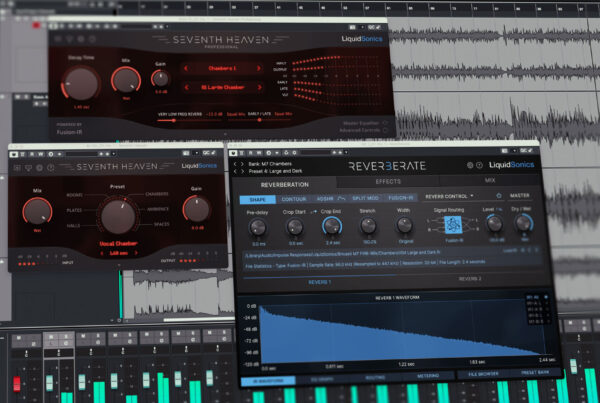Switch to REVERB 2
Screen dimensions: 600x403
coord(470,279)
